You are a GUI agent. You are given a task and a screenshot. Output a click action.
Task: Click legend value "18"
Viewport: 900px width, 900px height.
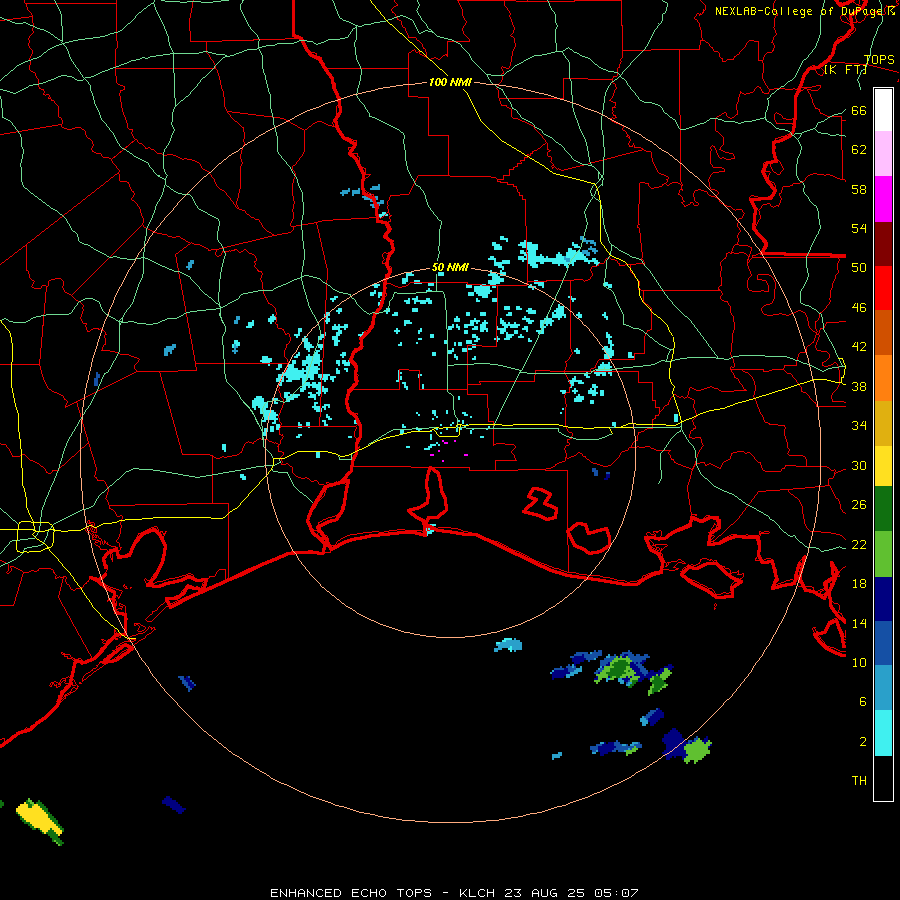point(859,584)
